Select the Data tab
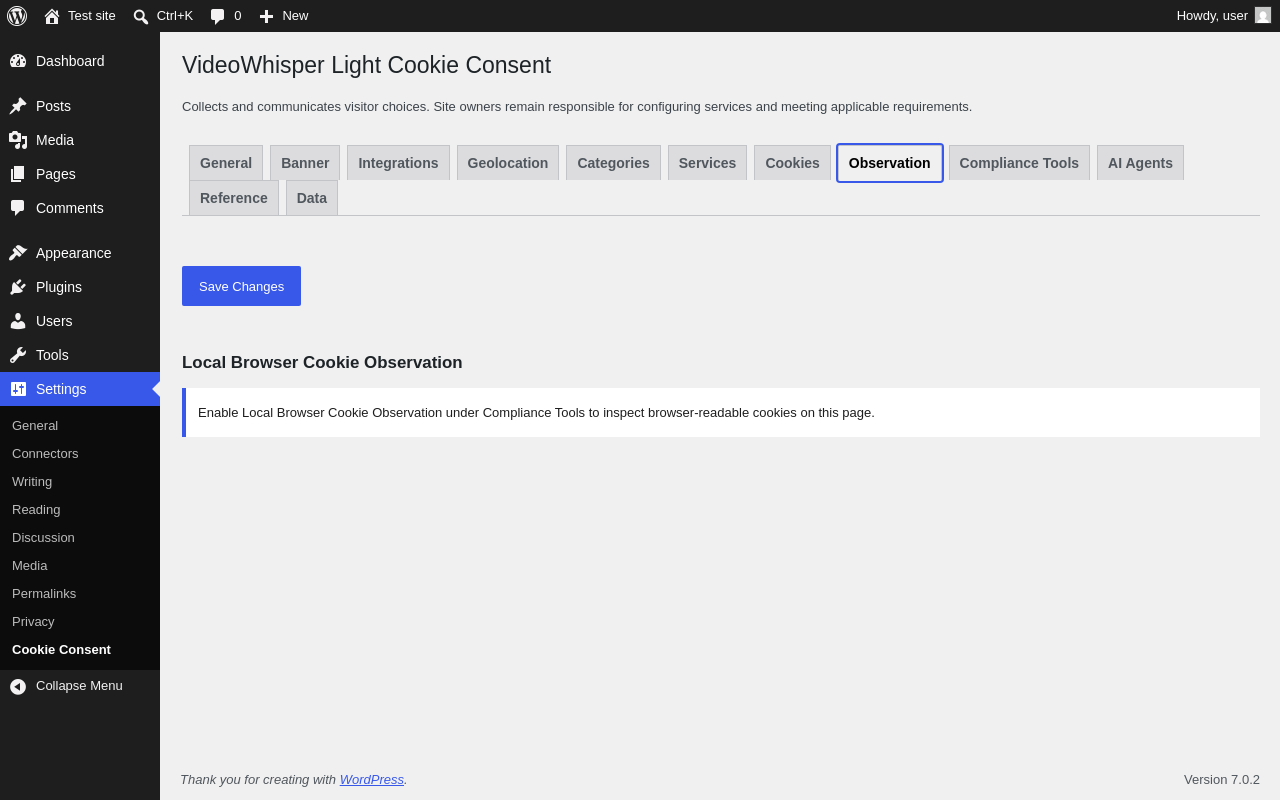 [312, 198]
